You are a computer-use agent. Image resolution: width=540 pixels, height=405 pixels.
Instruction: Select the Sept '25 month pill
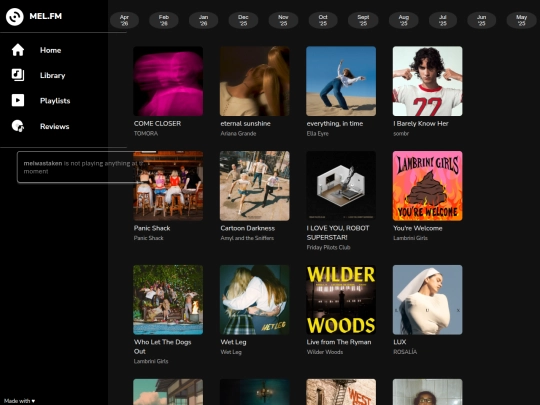(363, 20)
